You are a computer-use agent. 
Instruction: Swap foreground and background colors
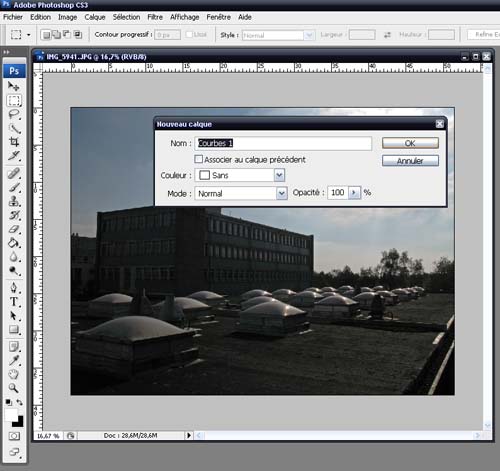20,402
